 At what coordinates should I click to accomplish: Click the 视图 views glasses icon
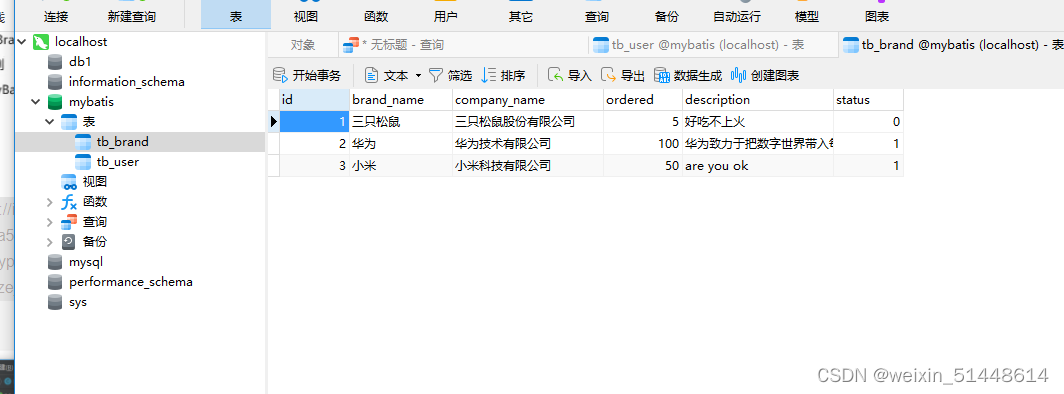click(69, 182)
